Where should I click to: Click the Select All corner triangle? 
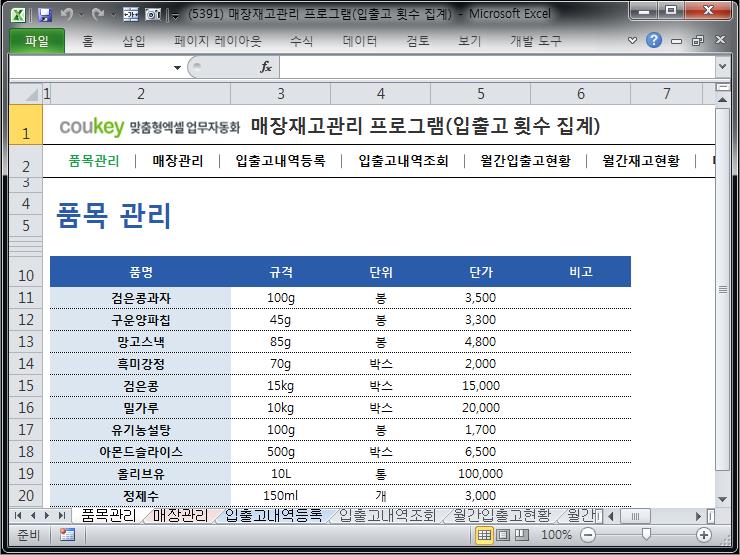click(x=26, y=94)
